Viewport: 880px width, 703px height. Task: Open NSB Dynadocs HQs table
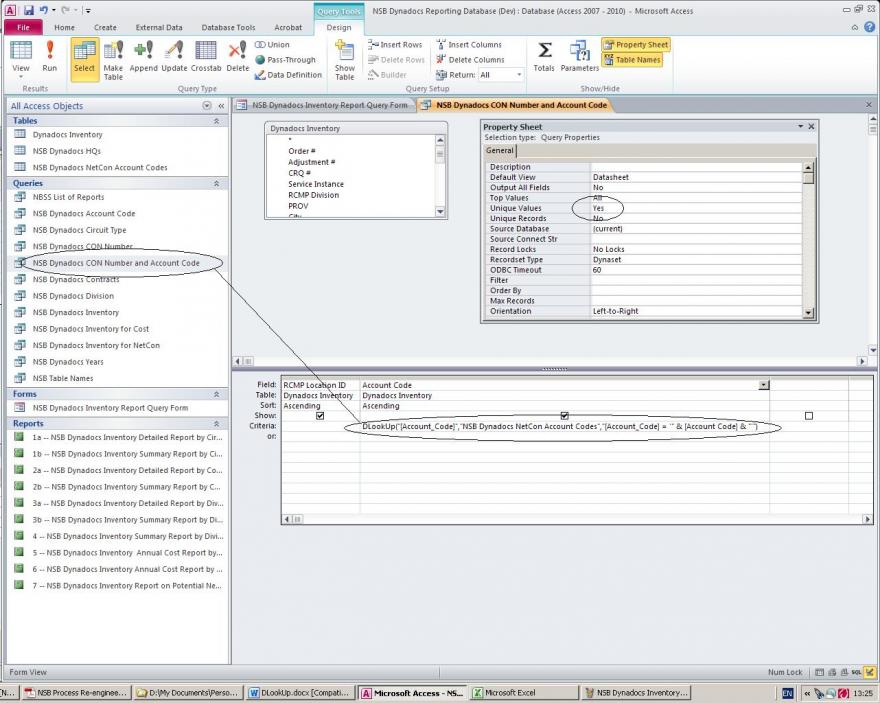pyautogui.click(x=66, y=151)
